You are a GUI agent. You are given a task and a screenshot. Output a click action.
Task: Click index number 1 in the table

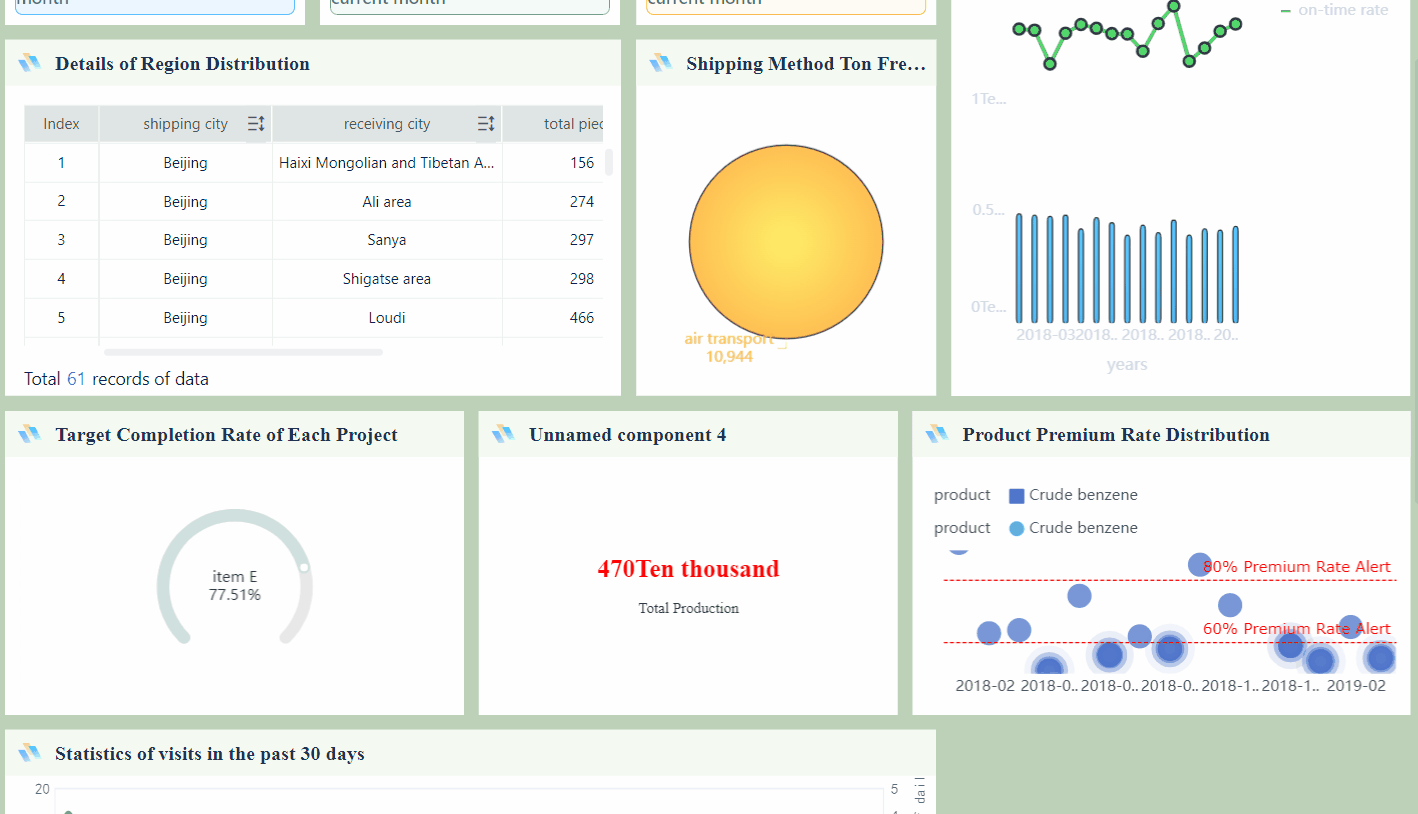61,163
